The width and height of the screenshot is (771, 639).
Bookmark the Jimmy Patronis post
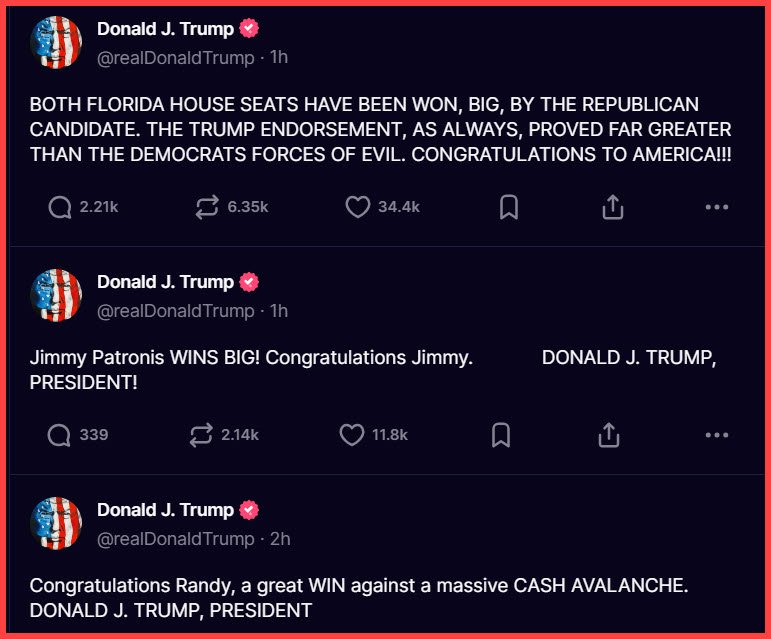501,435
